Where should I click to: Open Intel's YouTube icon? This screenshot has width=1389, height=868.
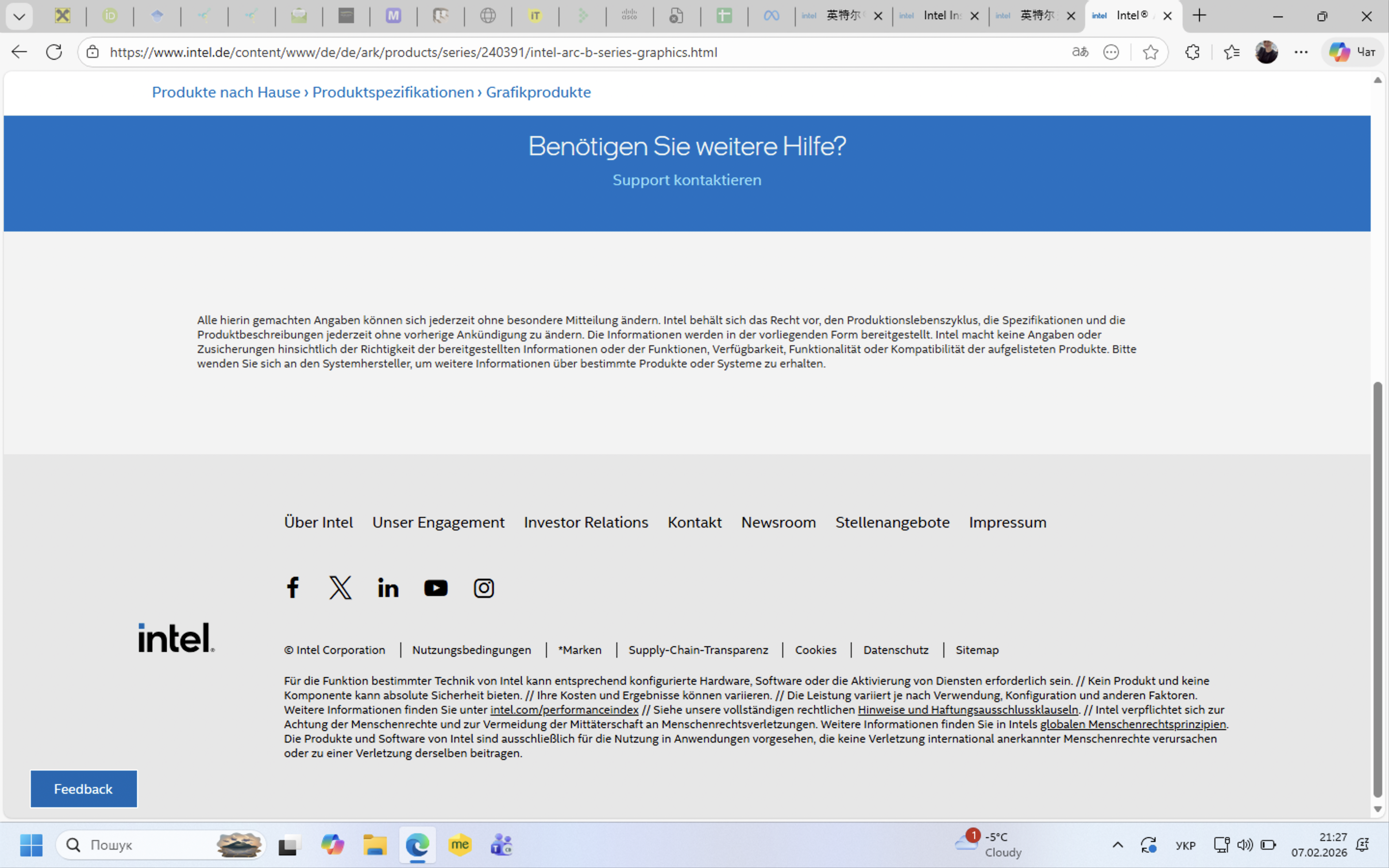click(436, 588)
